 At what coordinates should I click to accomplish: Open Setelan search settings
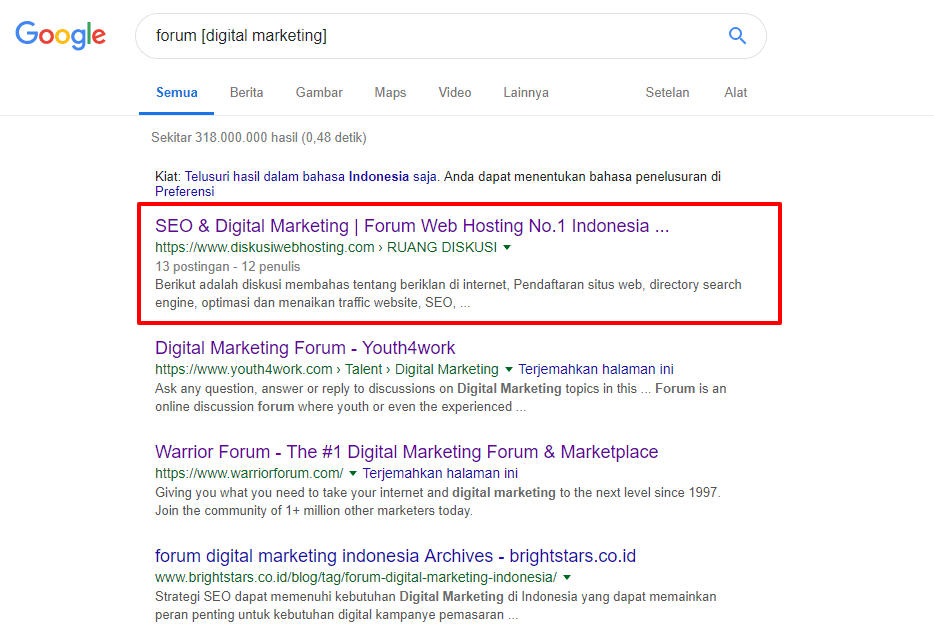[x=667, y=92]
